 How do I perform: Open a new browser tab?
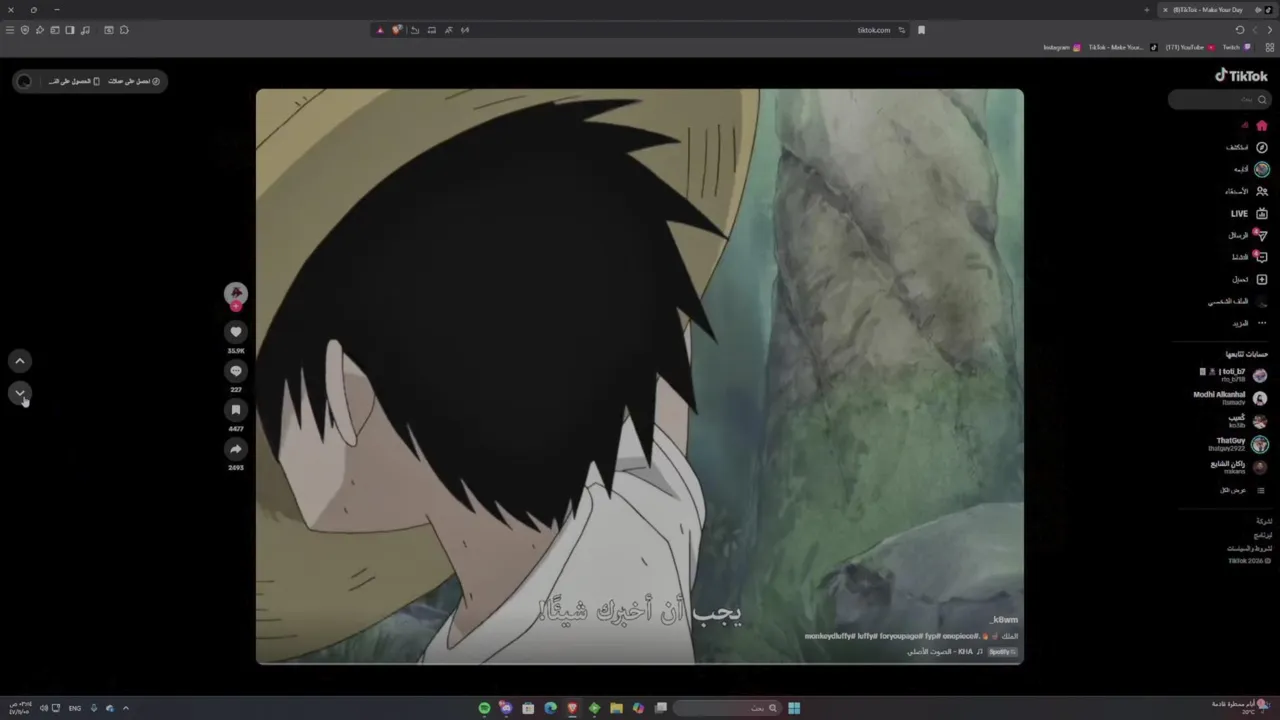tap(1147, 10)
